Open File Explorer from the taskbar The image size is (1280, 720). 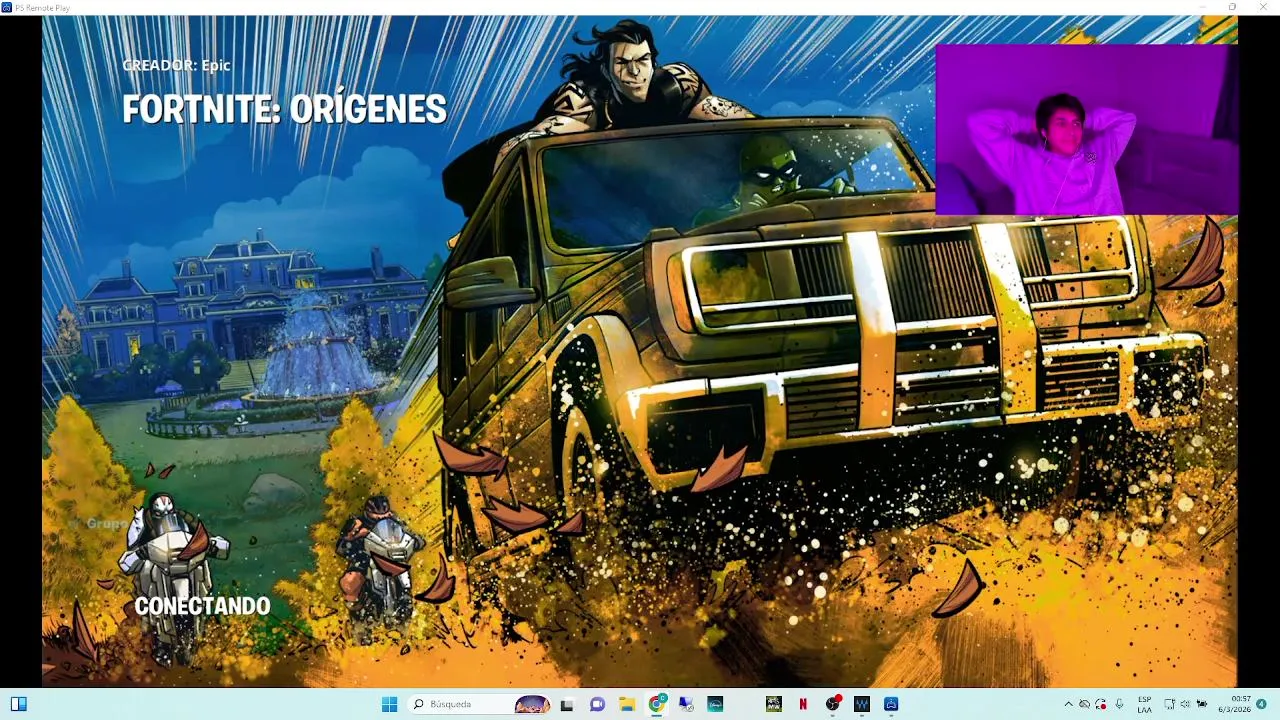[627, 704]
